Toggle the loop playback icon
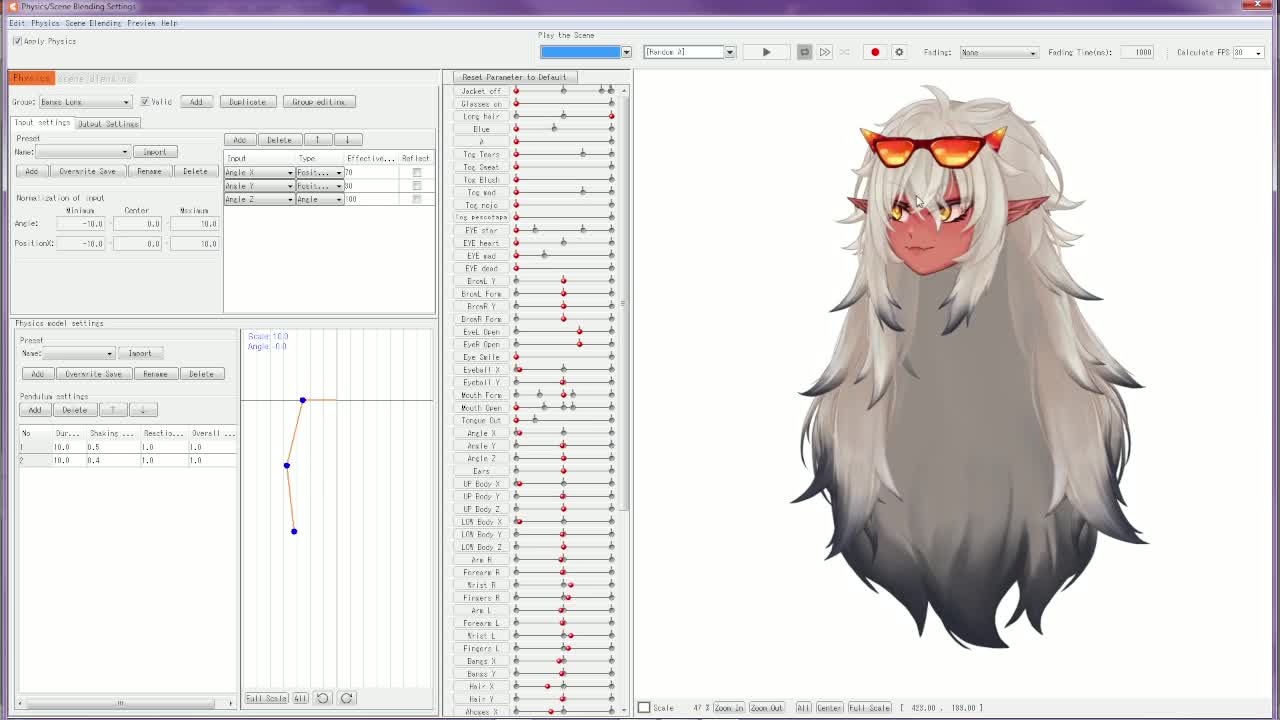The width and height of the screenshot is (1280, 720). 804,52
